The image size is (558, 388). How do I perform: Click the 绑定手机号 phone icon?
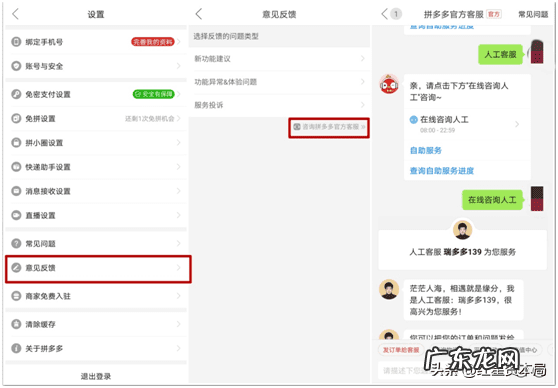click(16, 42)
